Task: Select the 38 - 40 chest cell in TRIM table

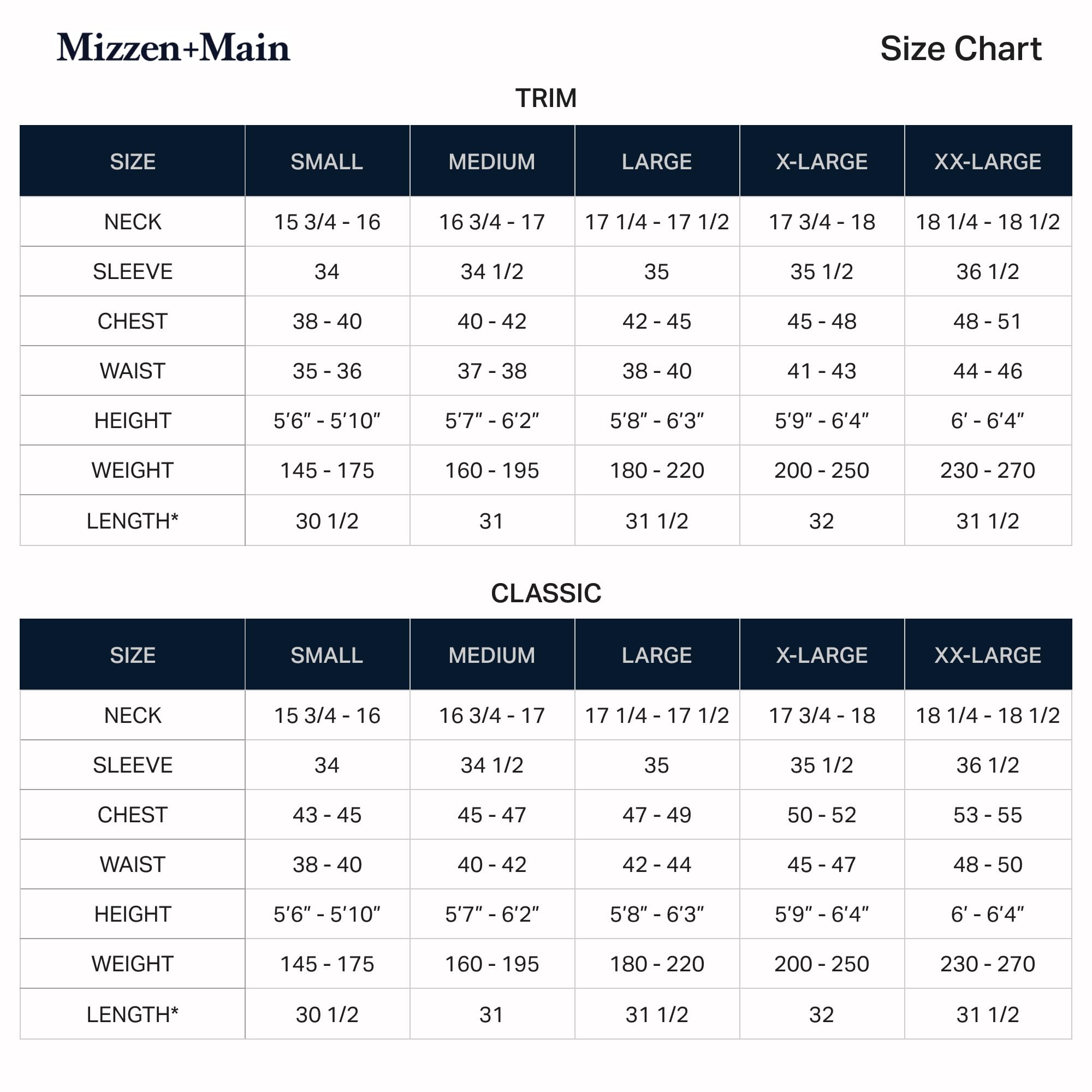Action: pyautogui.click(x=327, y=321)
